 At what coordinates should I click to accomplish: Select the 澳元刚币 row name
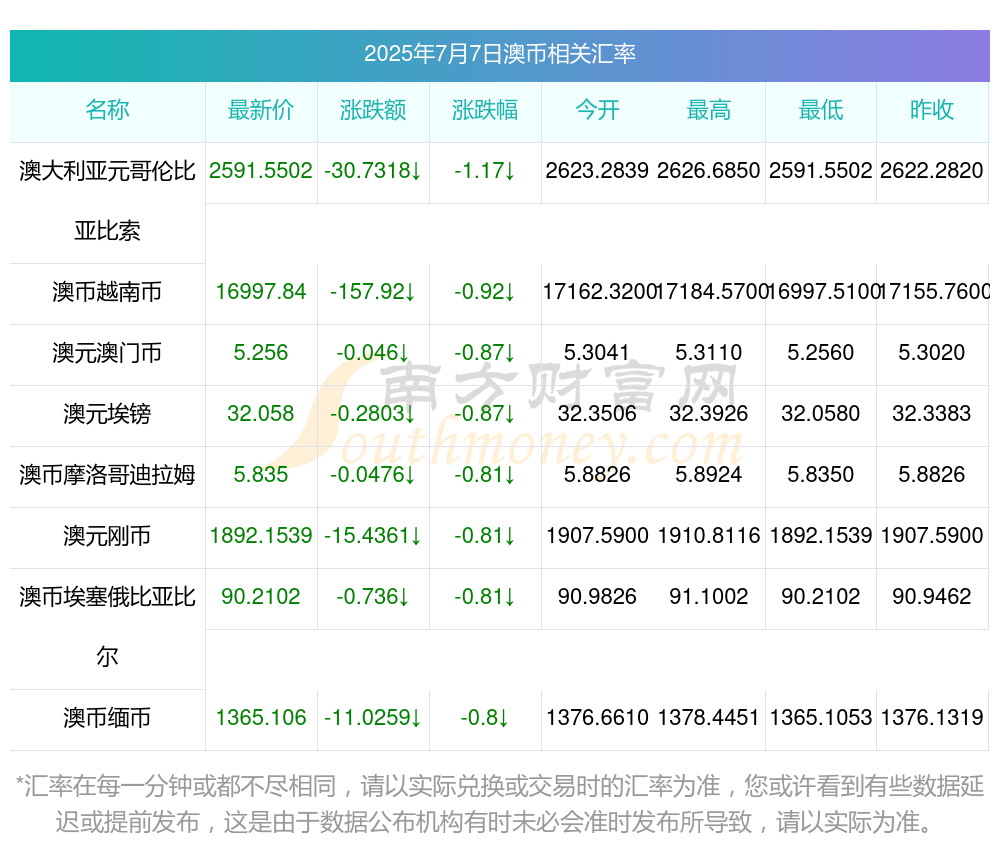click(107, 536)
